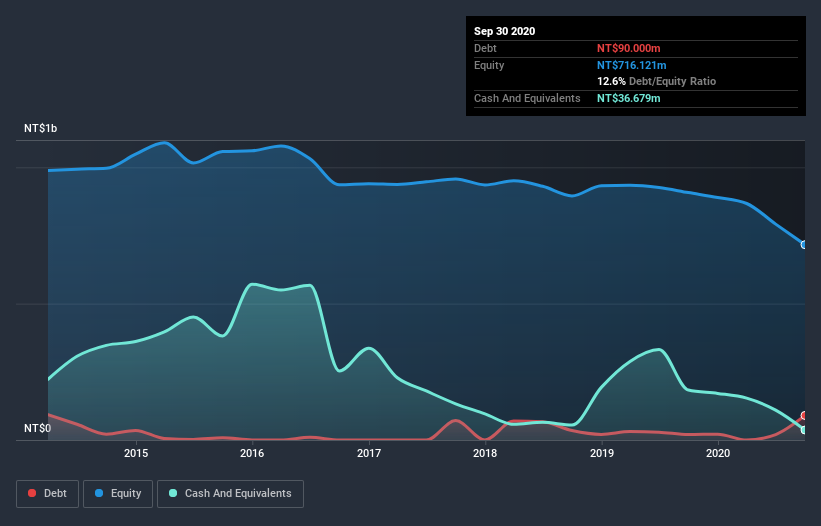The image size is (821, 526).
Task: Click the 12.6% Debt/Equity Ratio text
Action: (x=657, y=82)
